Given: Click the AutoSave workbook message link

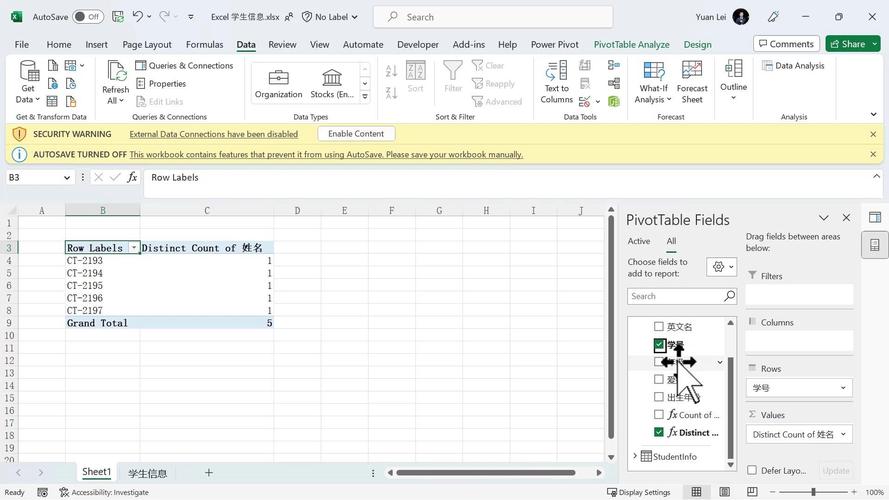Looking at the screenshot, I should point(326,154).
